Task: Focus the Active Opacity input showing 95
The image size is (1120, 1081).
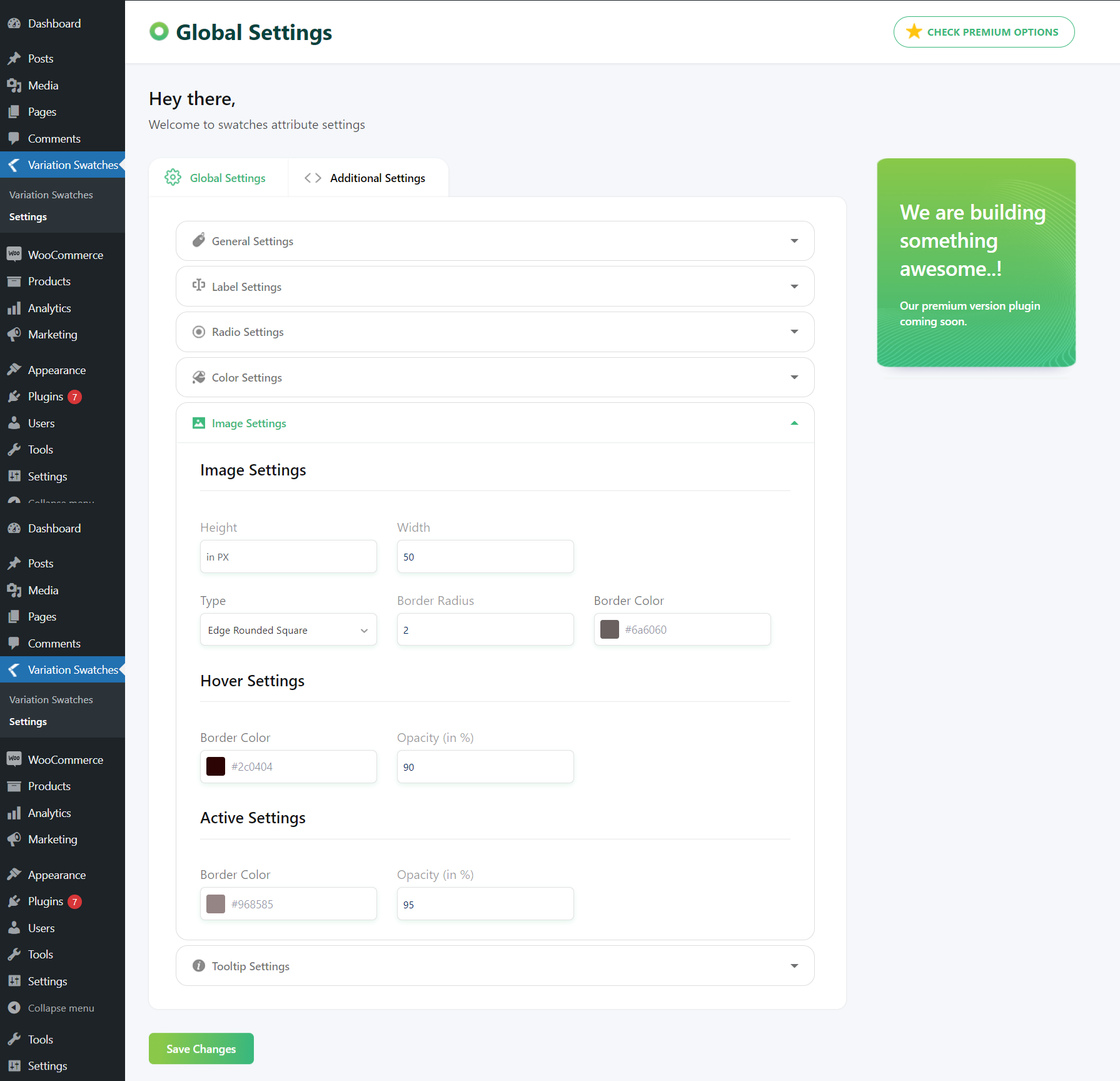Action: coord(485,904)
